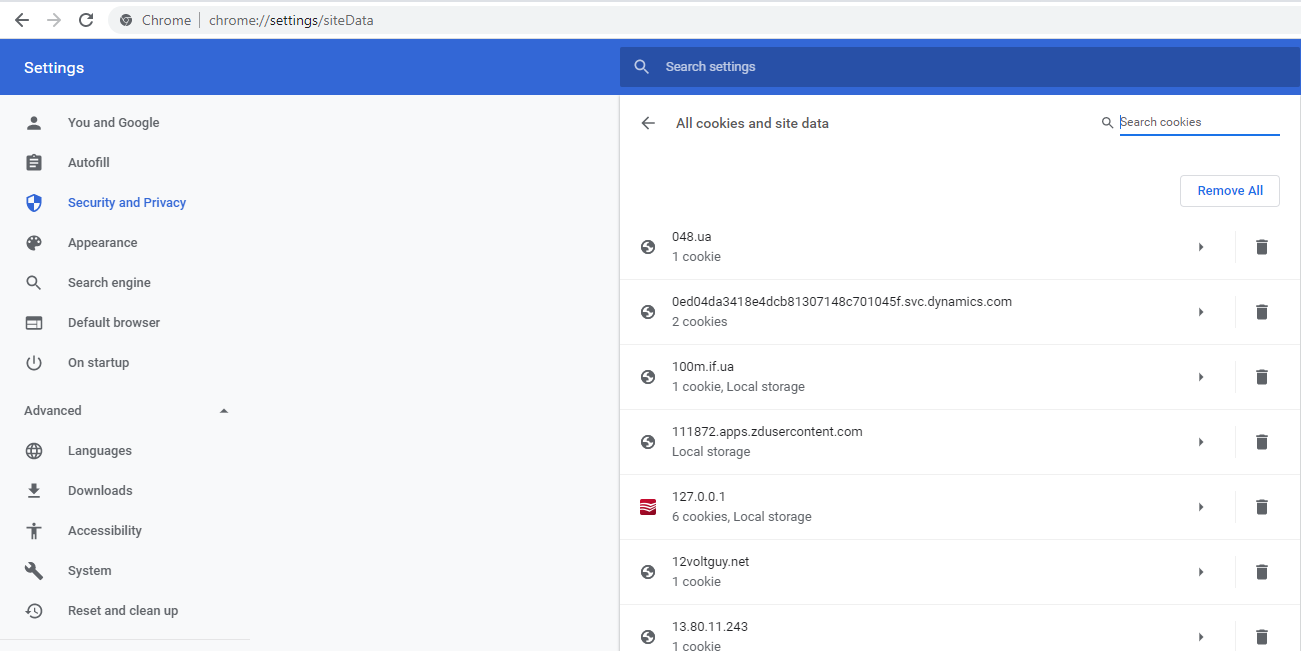
Task: Click the globe icon for Languages
Action: 34,451
